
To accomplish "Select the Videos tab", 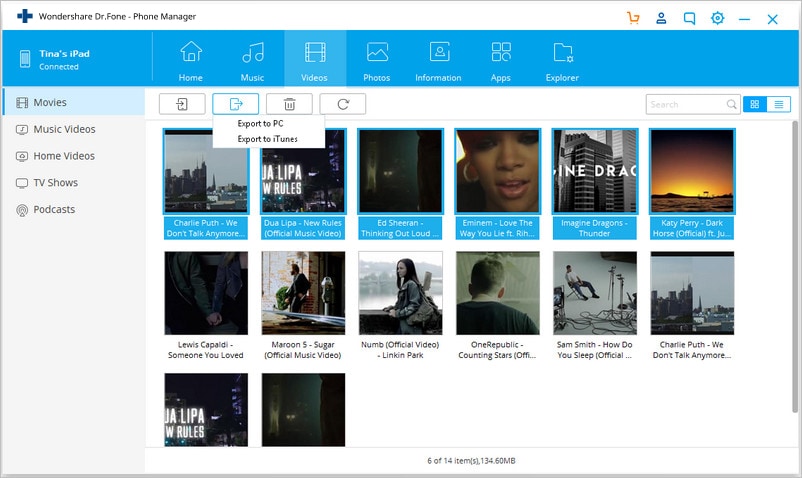I will tap(315, 58).
